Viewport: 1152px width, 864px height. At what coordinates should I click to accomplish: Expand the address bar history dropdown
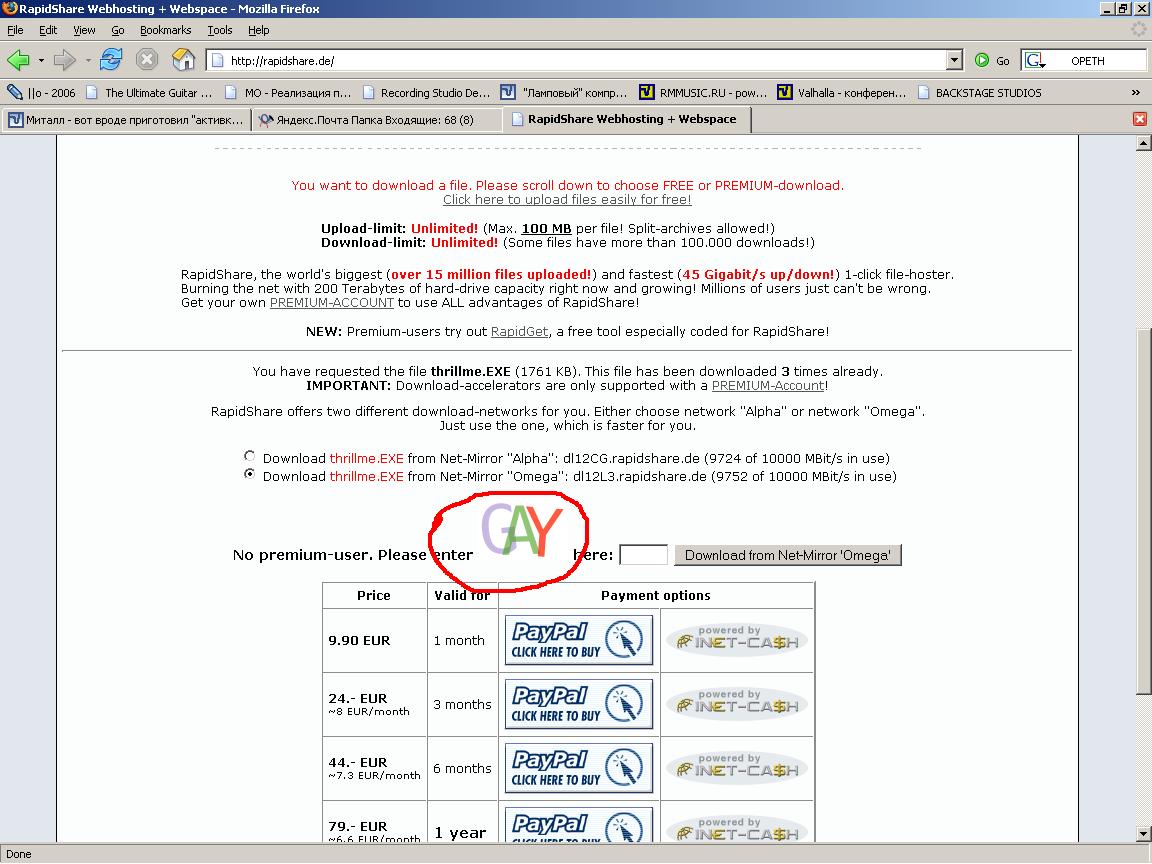point(954,61)
